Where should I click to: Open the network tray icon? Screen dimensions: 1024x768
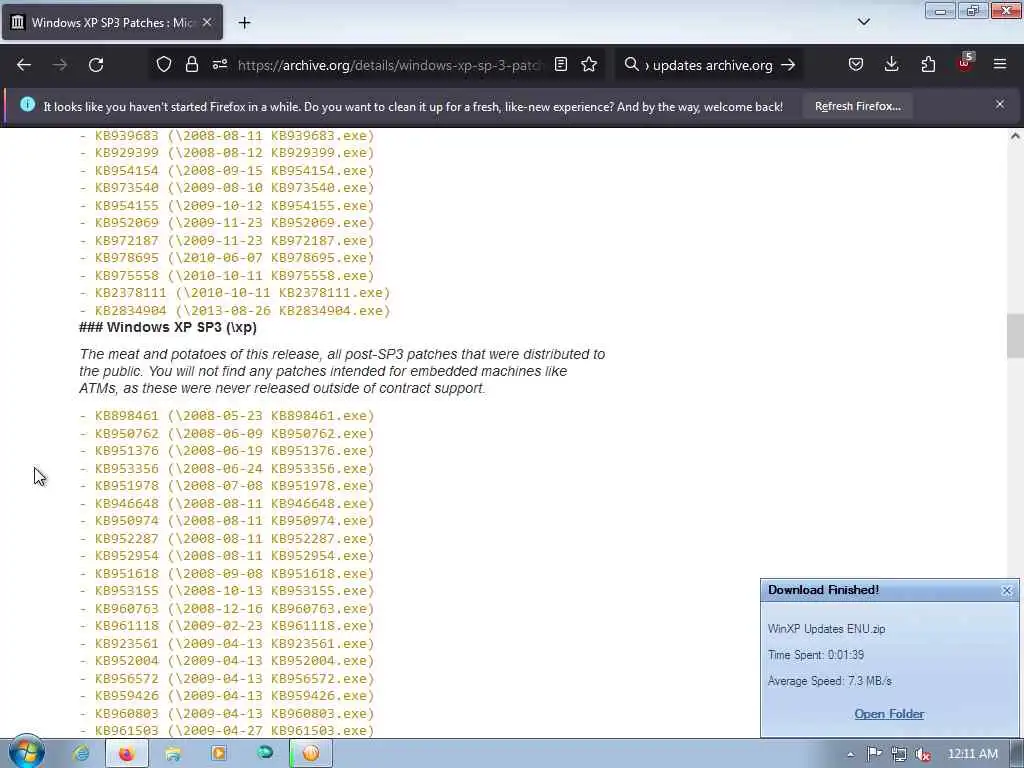(x=899, y=754)
